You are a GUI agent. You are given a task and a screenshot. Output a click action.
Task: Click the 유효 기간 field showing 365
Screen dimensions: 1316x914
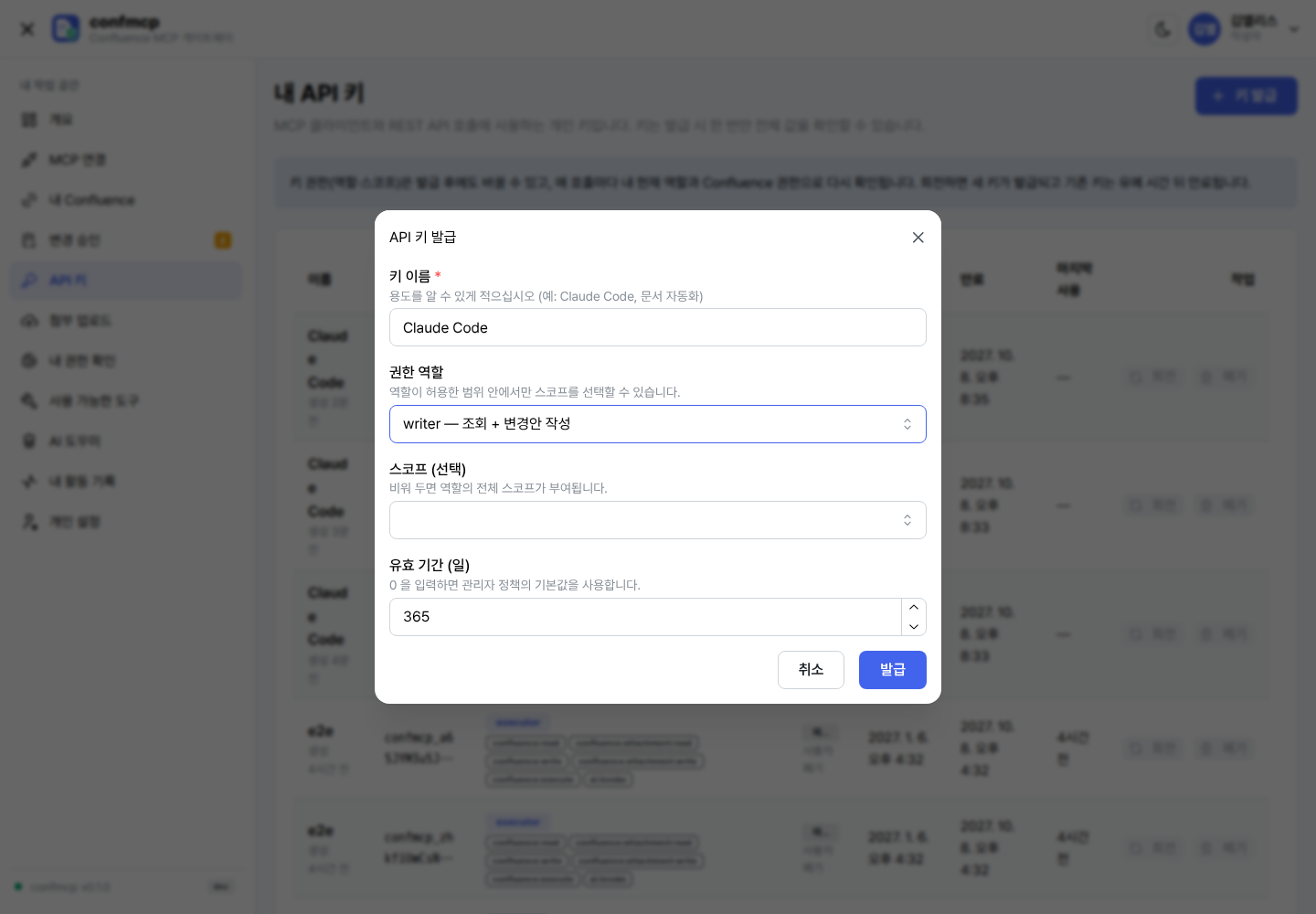[645, 617]
